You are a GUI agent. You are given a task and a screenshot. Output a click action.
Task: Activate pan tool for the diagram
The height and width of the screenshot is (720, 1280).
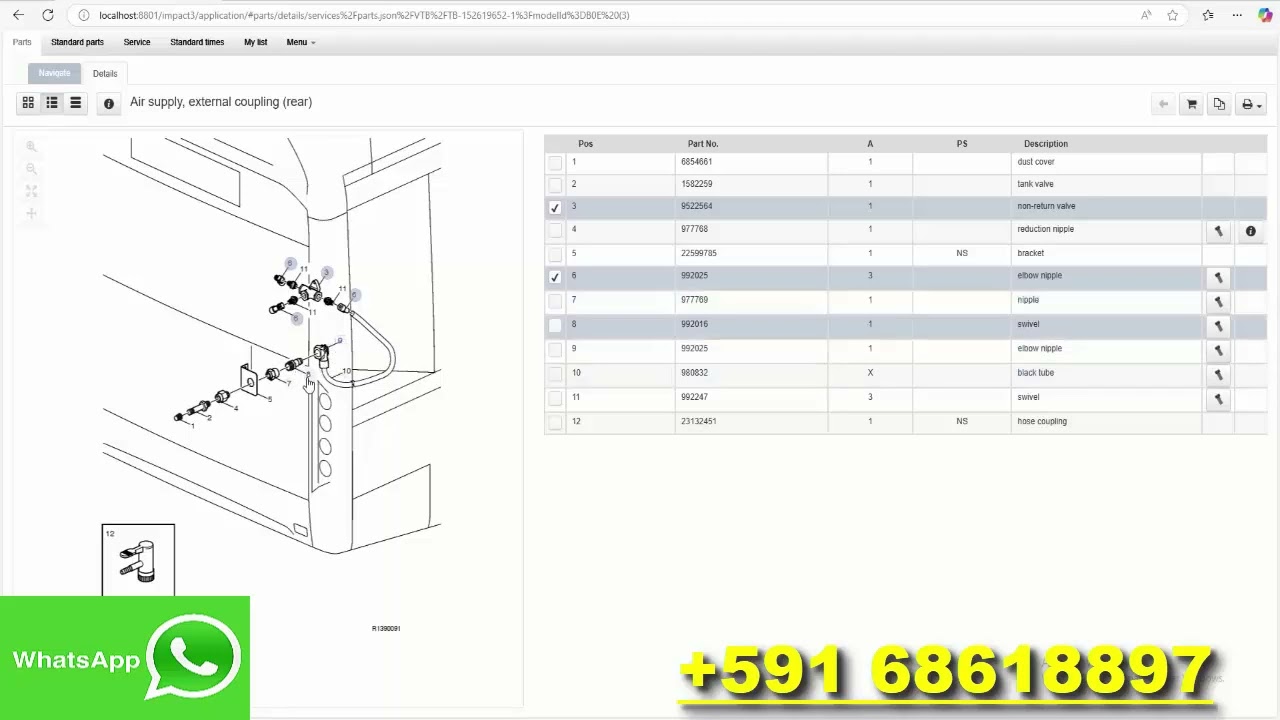tap(31, 213)
